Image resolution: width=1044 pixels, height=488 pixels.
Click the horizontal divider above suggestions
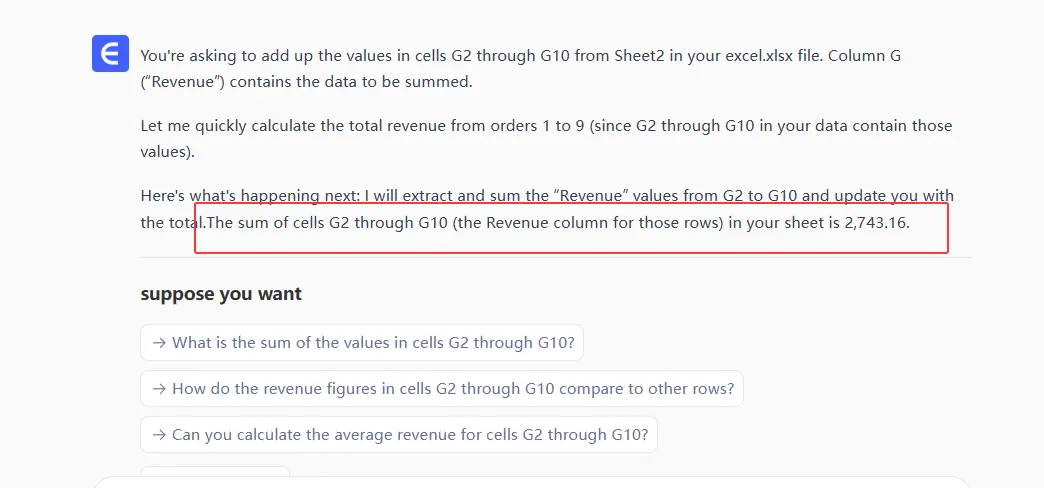556,258
